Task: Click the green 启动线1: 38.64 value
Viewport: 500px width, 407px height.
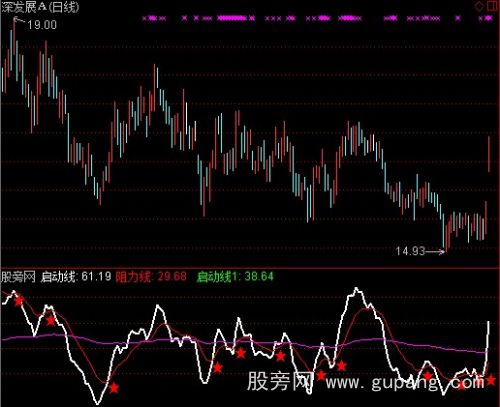Action: (x=235, y=277)
